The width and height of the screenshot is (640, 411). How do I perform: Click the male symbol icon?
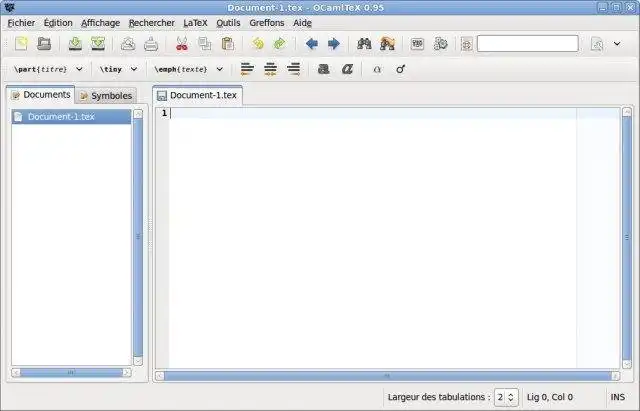(400, 69)
